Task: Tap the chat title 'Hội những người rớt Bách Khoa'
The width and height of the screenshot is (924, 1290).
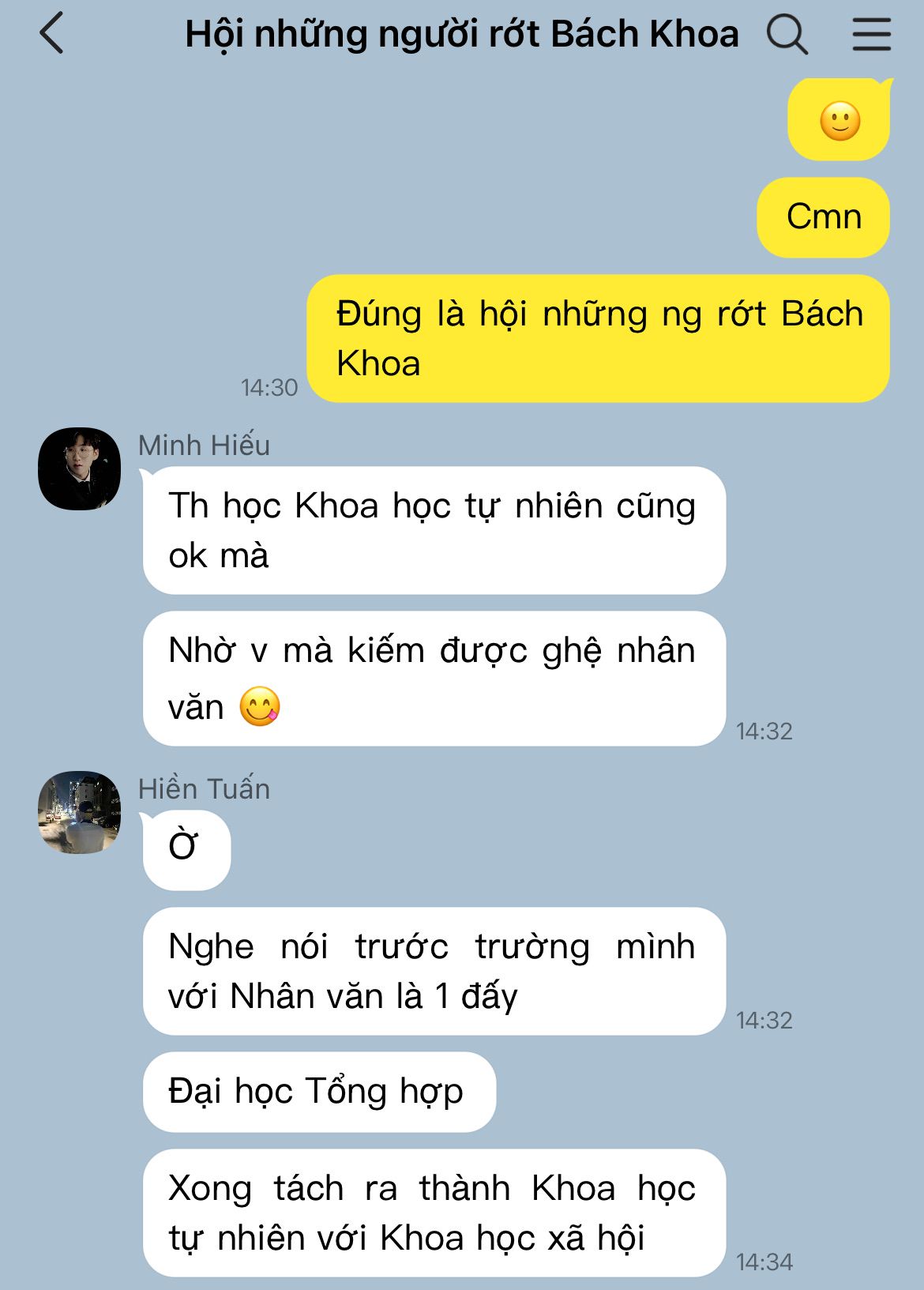Action: pos(462,35)
